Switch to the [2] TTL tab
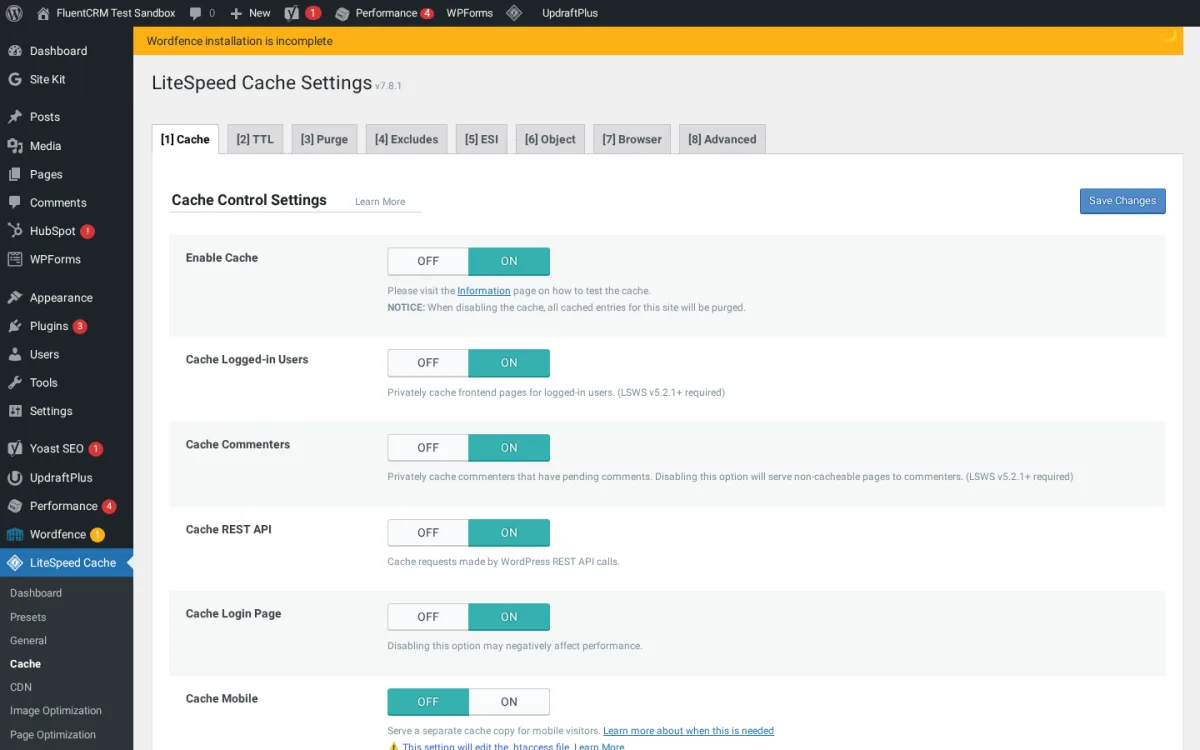The width and height of the screenshot is (1200, 750). (x=255, y=139)
